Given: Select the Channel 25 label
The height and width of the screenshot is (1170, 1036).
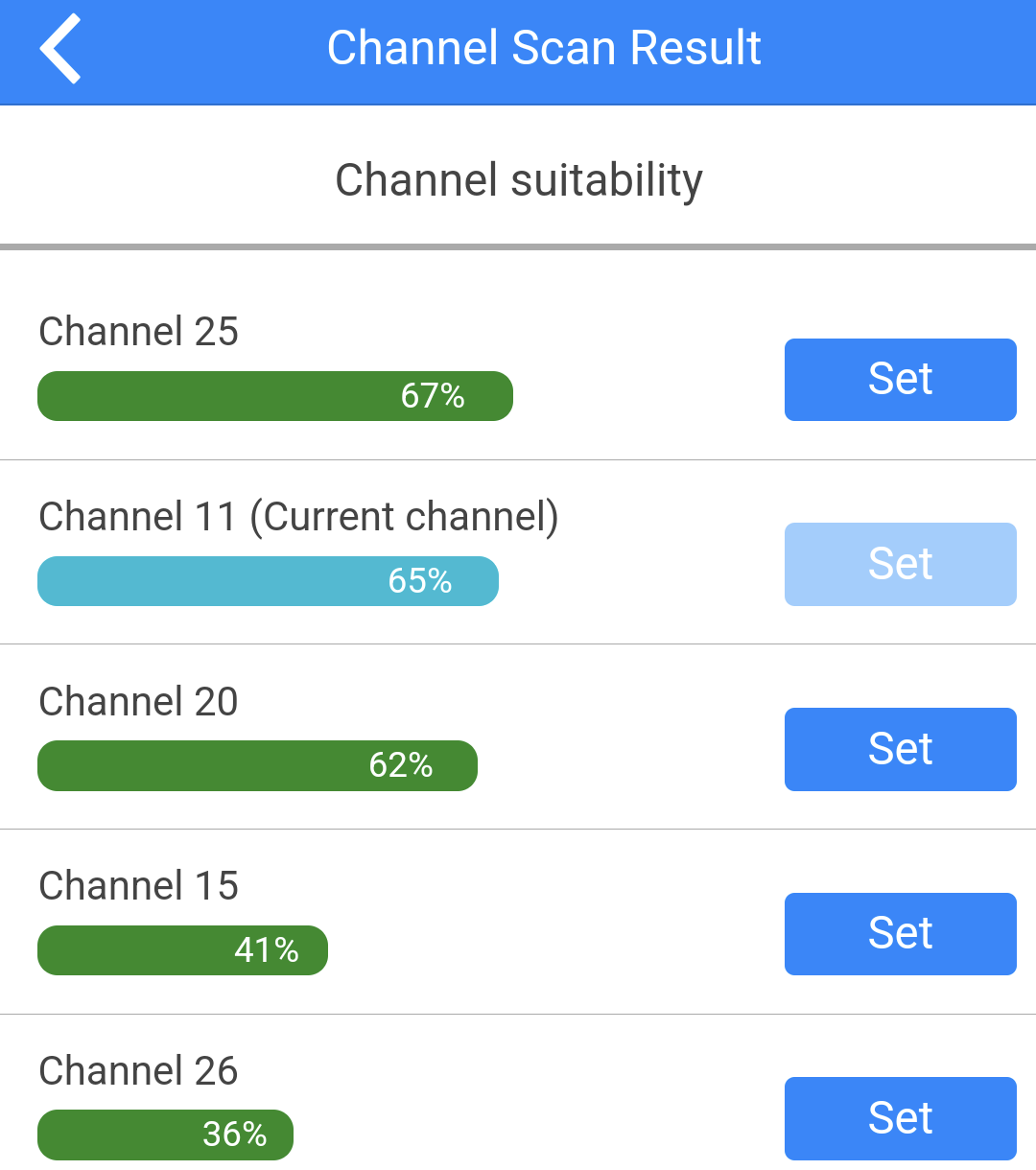Looking at the screenshot, I should [x=138, y=332].
